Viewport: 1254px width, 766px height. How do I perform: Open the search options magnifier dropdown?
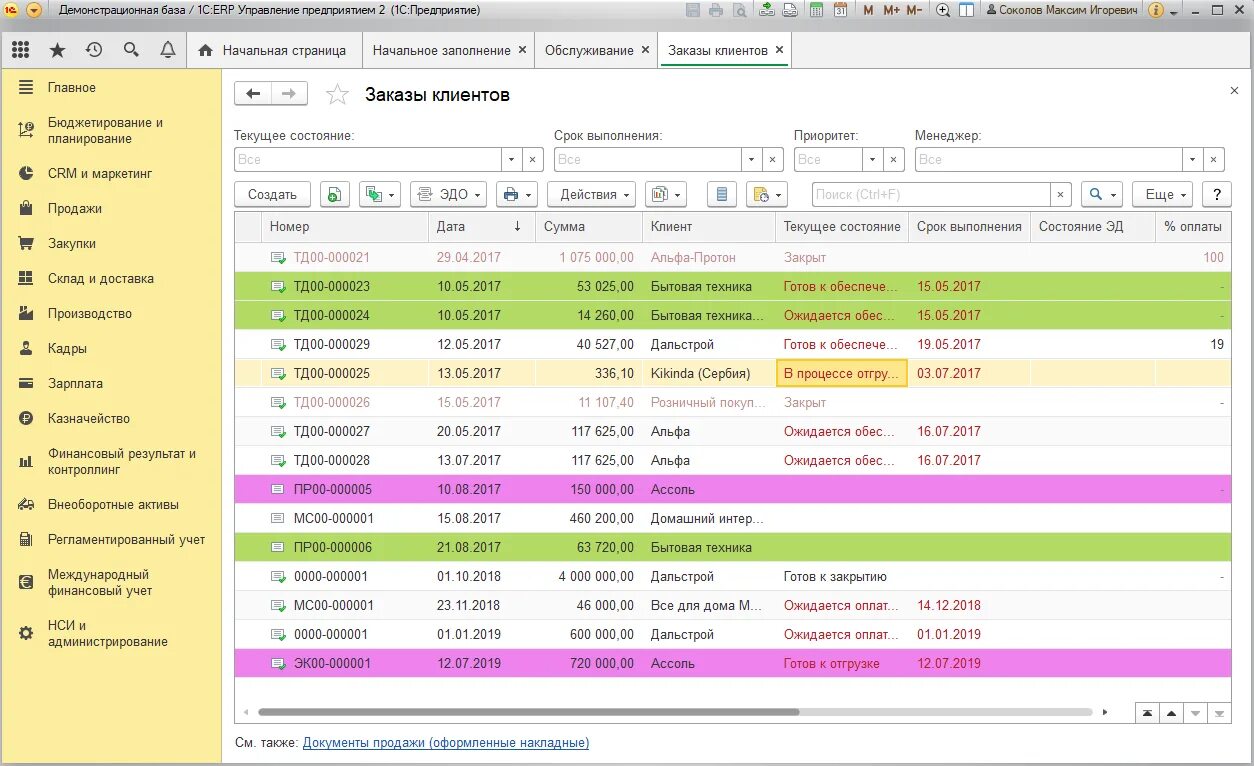click(x=1101, y=194)
